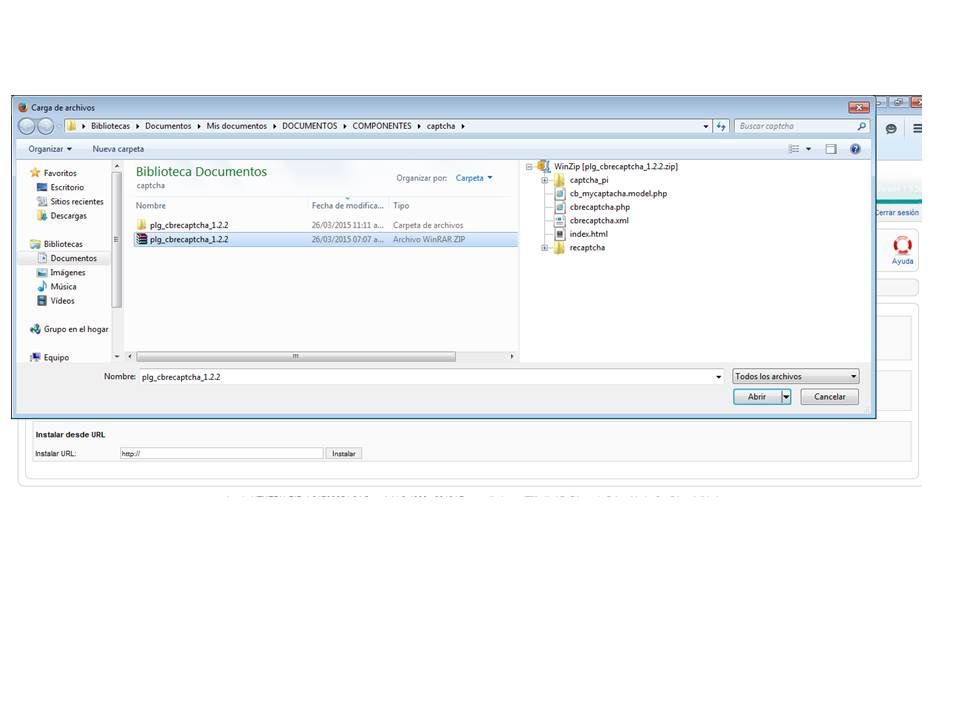Viewport: 960px width, 720px height.
Task: Toggle the preview pane icon
Action: (831, 149)
